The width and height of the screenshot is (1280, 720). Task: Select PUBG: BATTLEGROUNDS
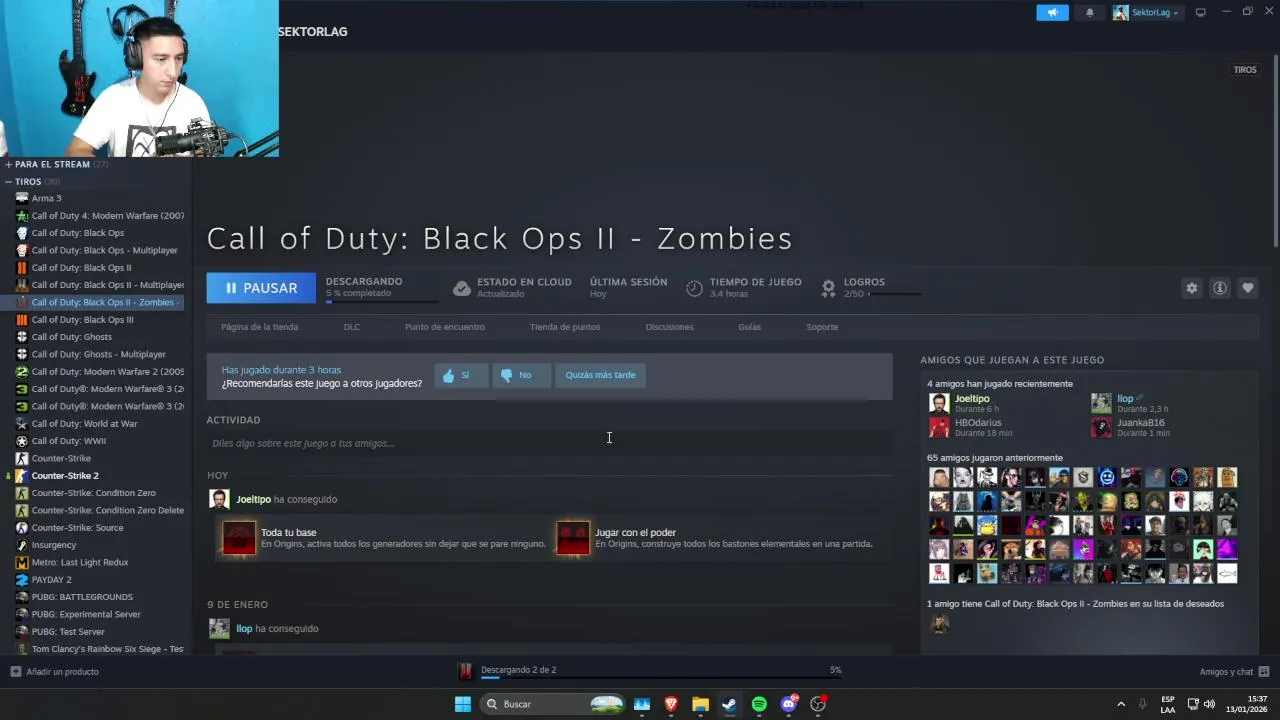(x=82, y=597)
